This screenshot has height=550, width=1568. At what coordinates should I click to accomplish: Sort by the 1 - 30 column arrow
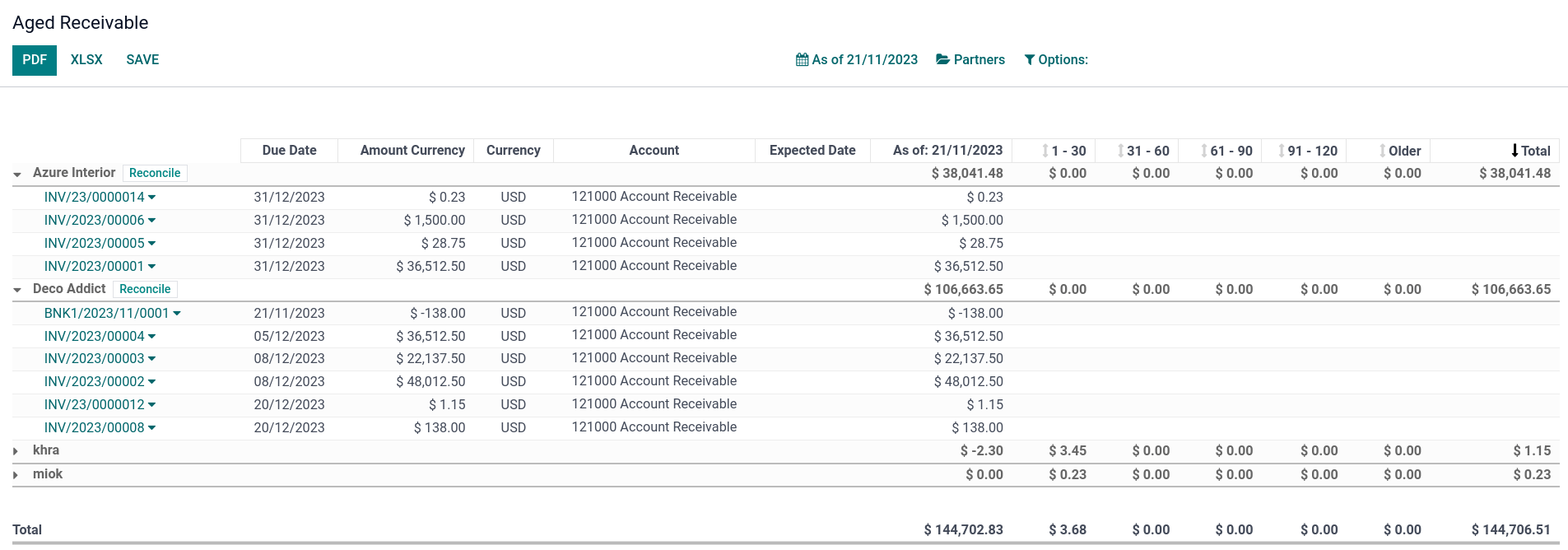[x=1045, y=151]
